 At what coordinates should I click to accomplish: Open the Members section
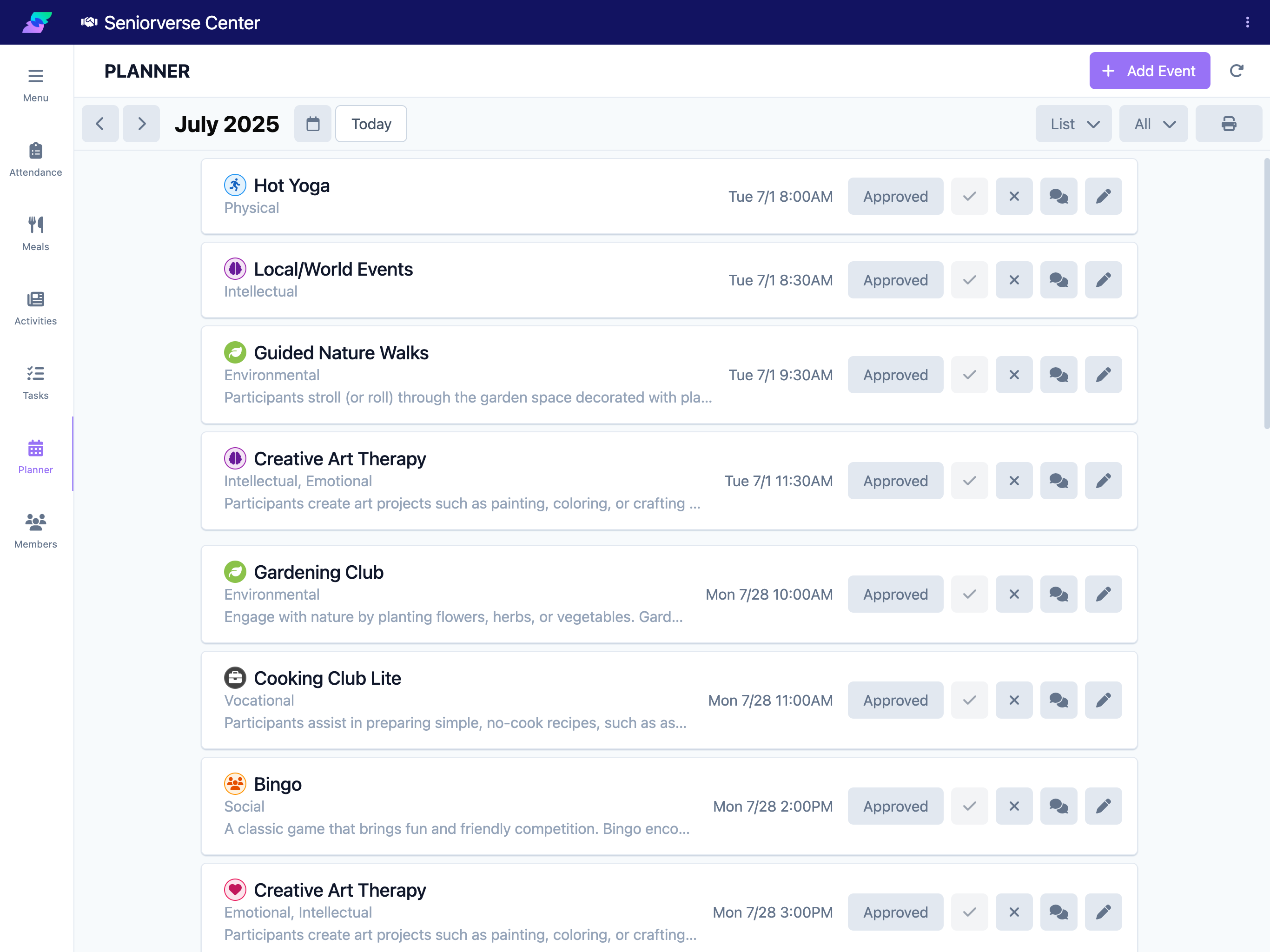coord(36,531)
